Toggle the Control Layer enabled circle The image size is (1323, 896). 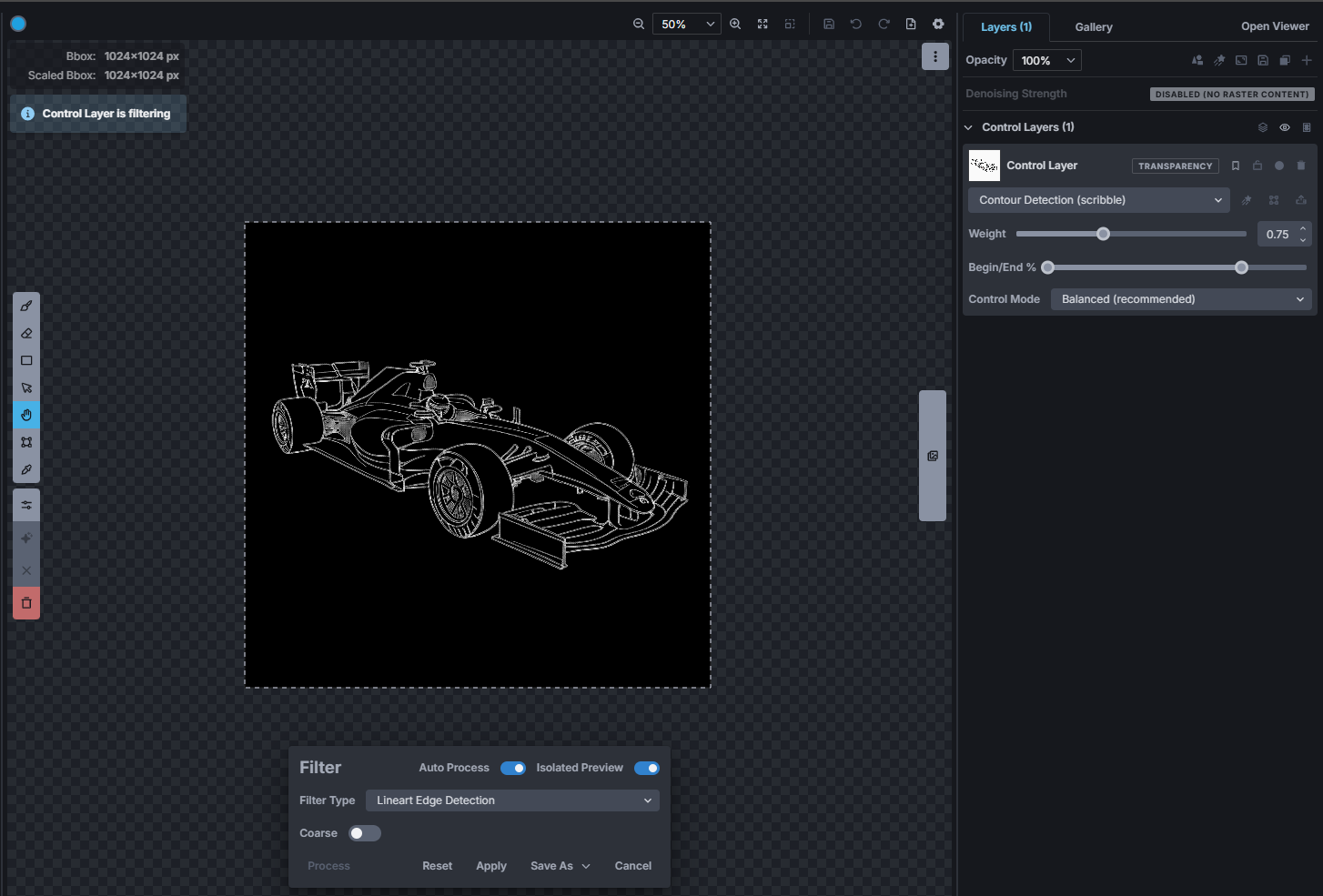click(x=1279, y=166)
